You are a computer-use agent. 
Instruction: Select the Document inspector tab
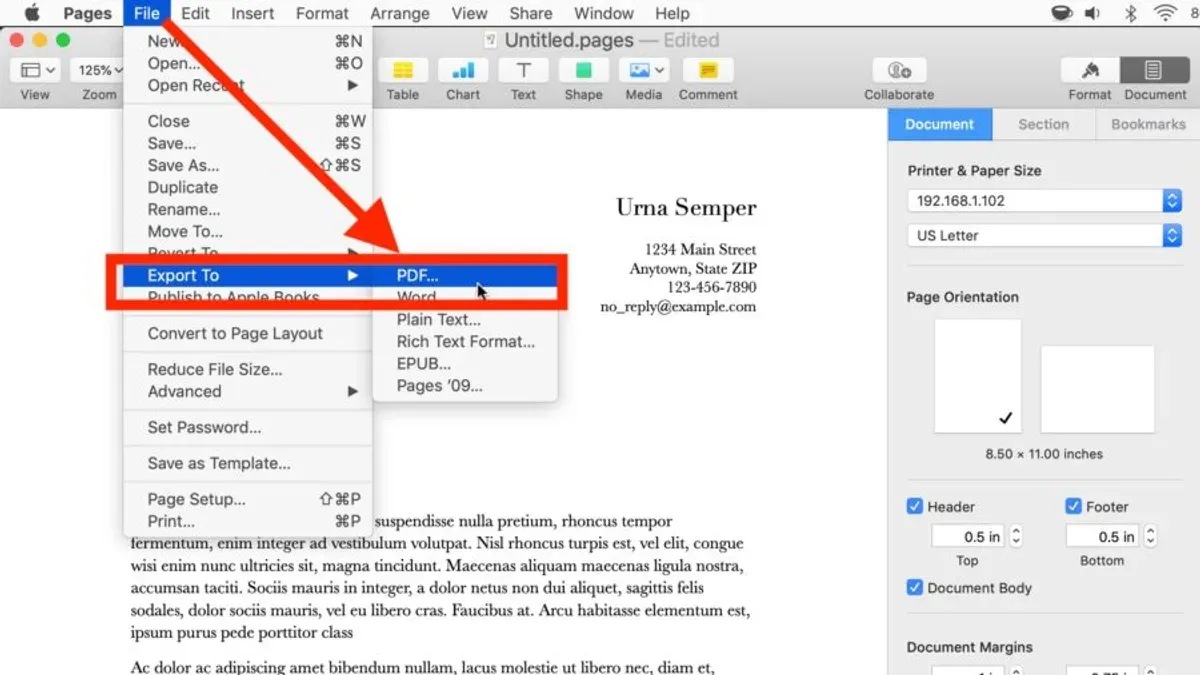939,124
